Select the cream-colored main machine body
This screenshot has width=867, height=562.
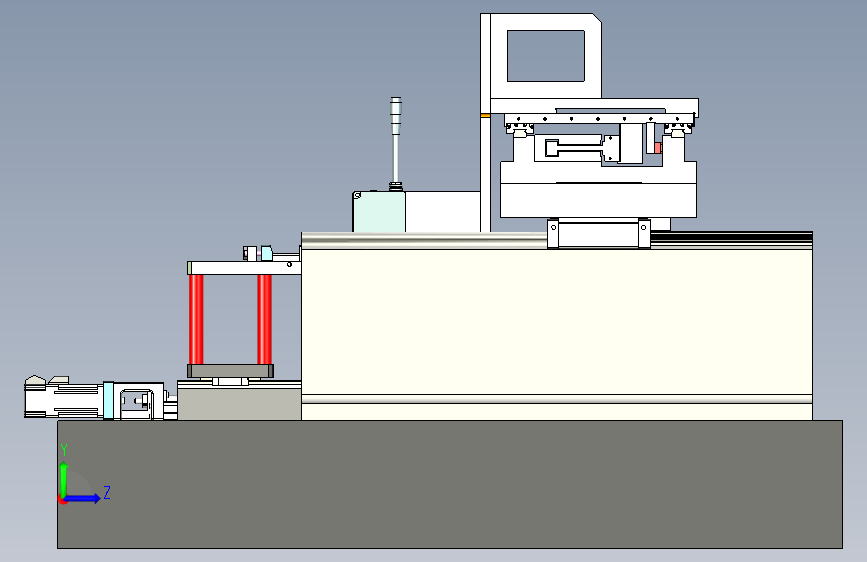tap(557, 326)
